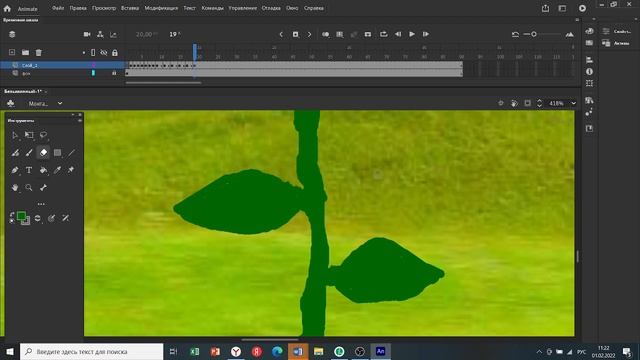Screen dimensions: 640x360
Task: Step forward one frame
Action: 426,35
